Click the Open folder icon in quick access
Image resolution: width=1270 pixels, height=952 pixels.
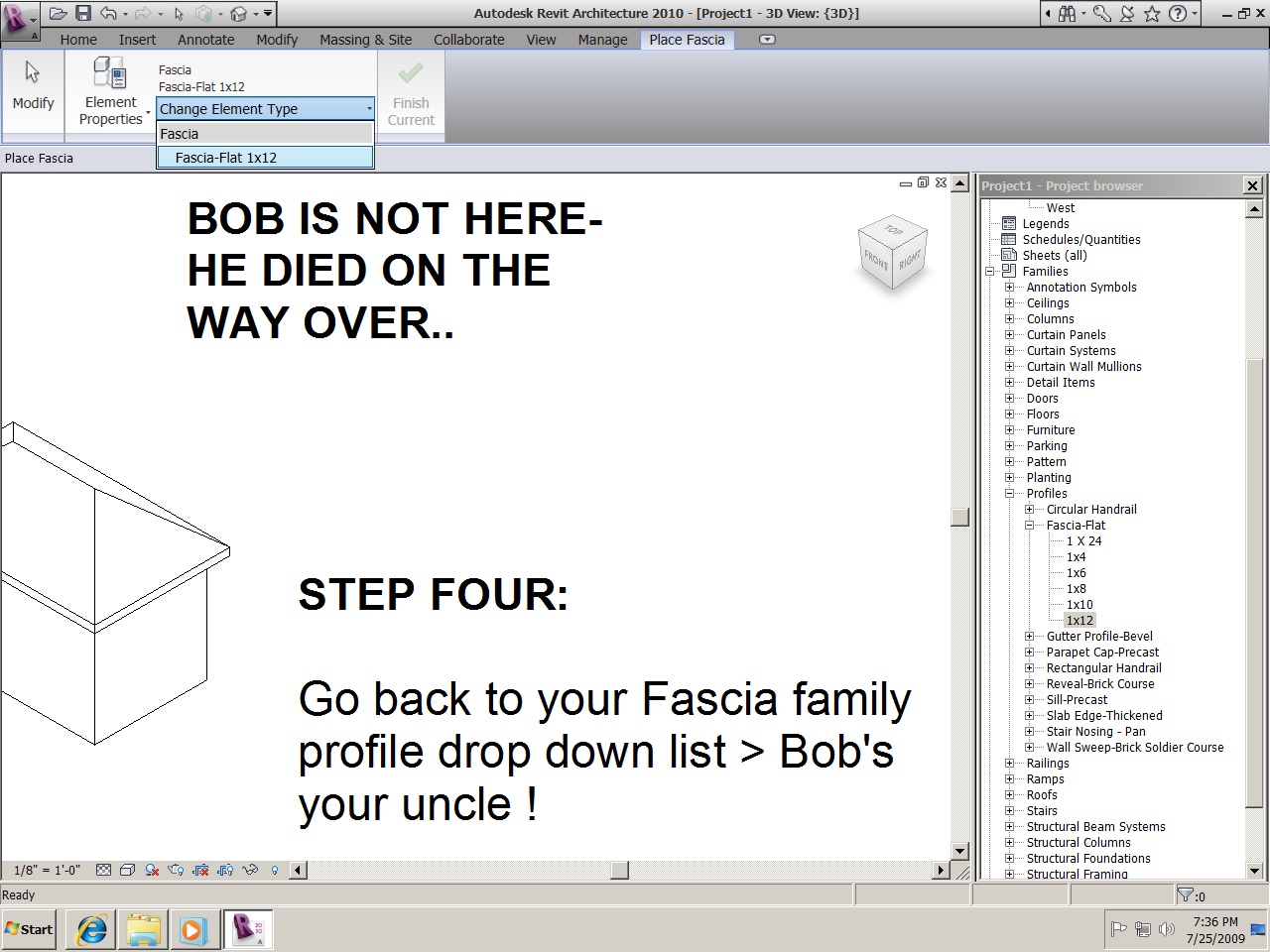click(x=59, y=14)
